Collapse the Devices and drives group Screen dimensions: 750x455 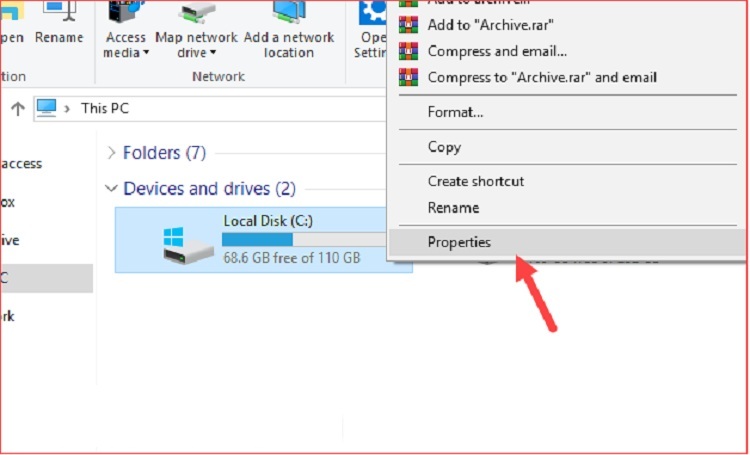111,189
